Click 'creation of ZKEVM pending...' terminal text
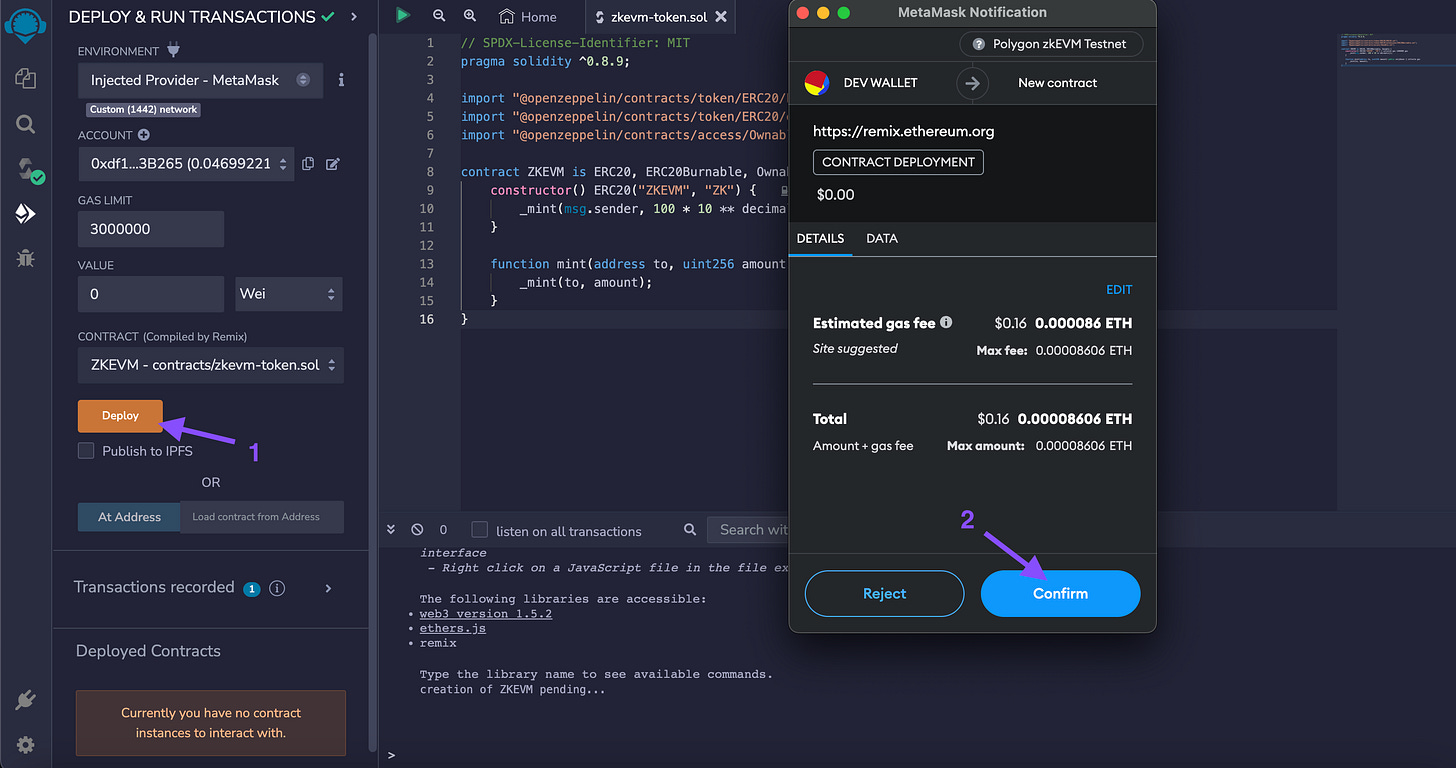Image resolution: width=1456 pixels, height=768 pixels. pos(513,689)
